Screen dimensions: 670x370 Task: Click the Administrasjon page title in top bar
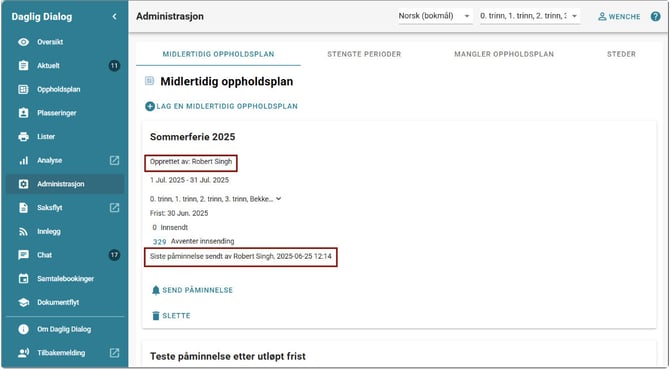[x=170, y=17]
